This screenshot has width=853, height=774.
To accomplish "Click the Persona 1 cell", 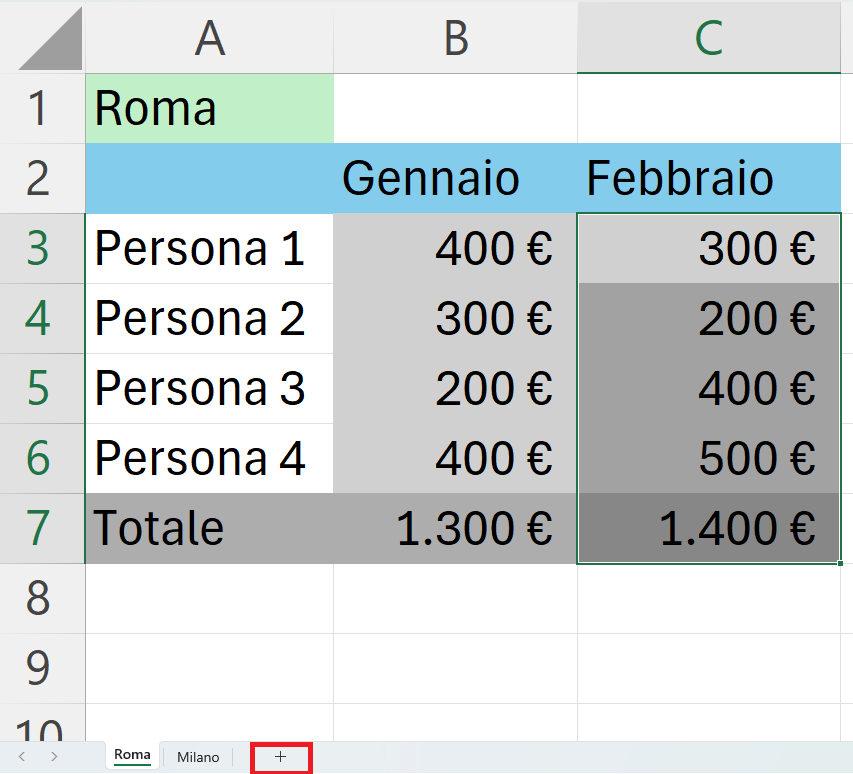I will (209, 249).
